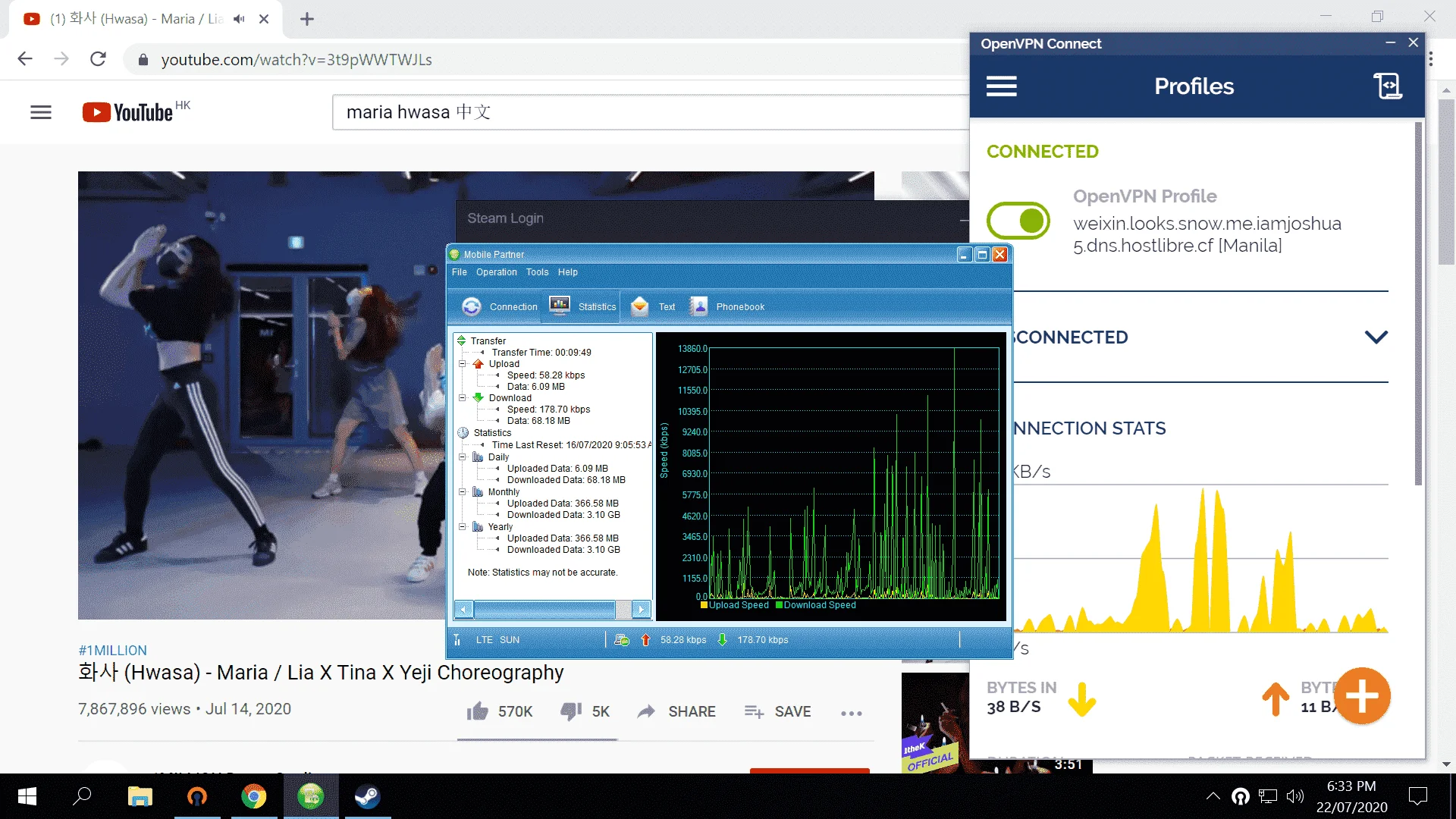Expand the disconnected profiles chevron in OpenVPN

(1376, 337)
